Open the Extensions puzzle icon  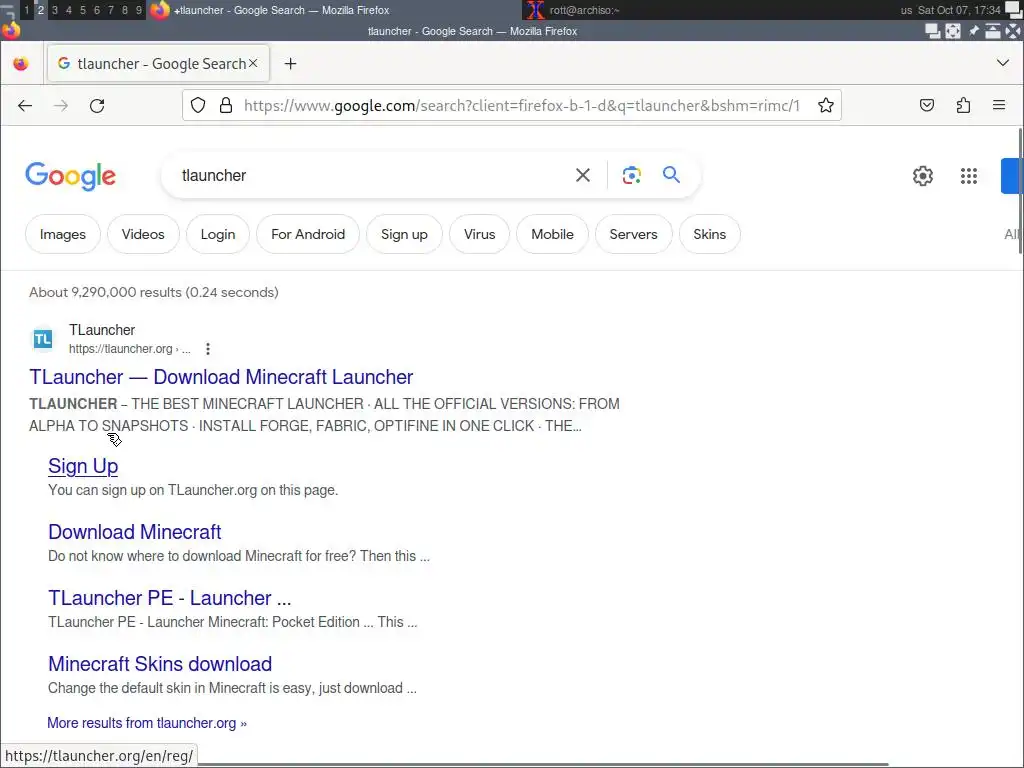(x=963, y=105)
